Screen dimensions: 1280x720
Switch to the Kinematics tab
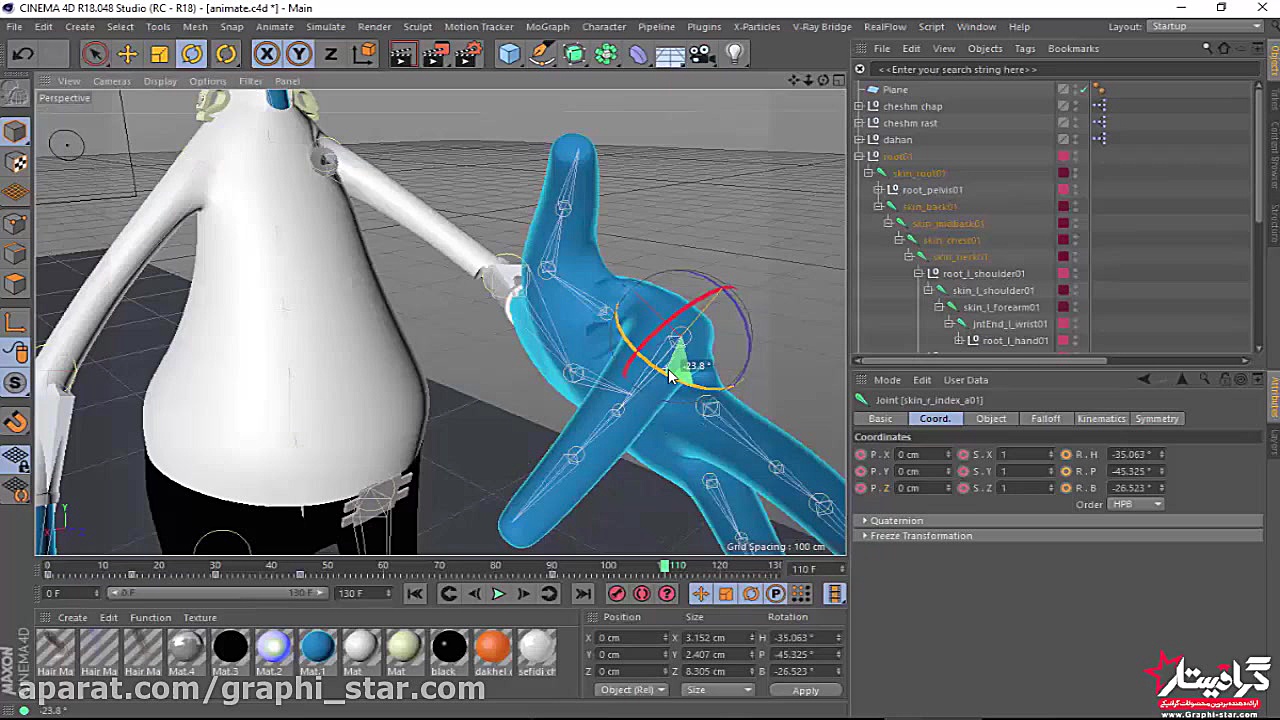click(x=1101, y=419)
